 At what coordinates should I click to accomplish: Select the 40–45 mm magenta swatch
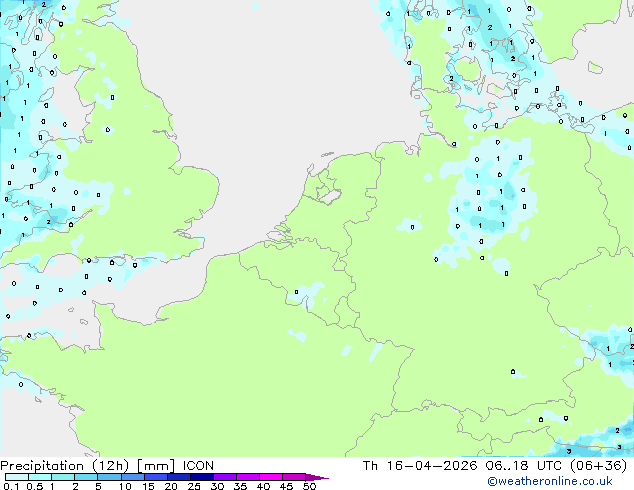(x=271, y=477)
